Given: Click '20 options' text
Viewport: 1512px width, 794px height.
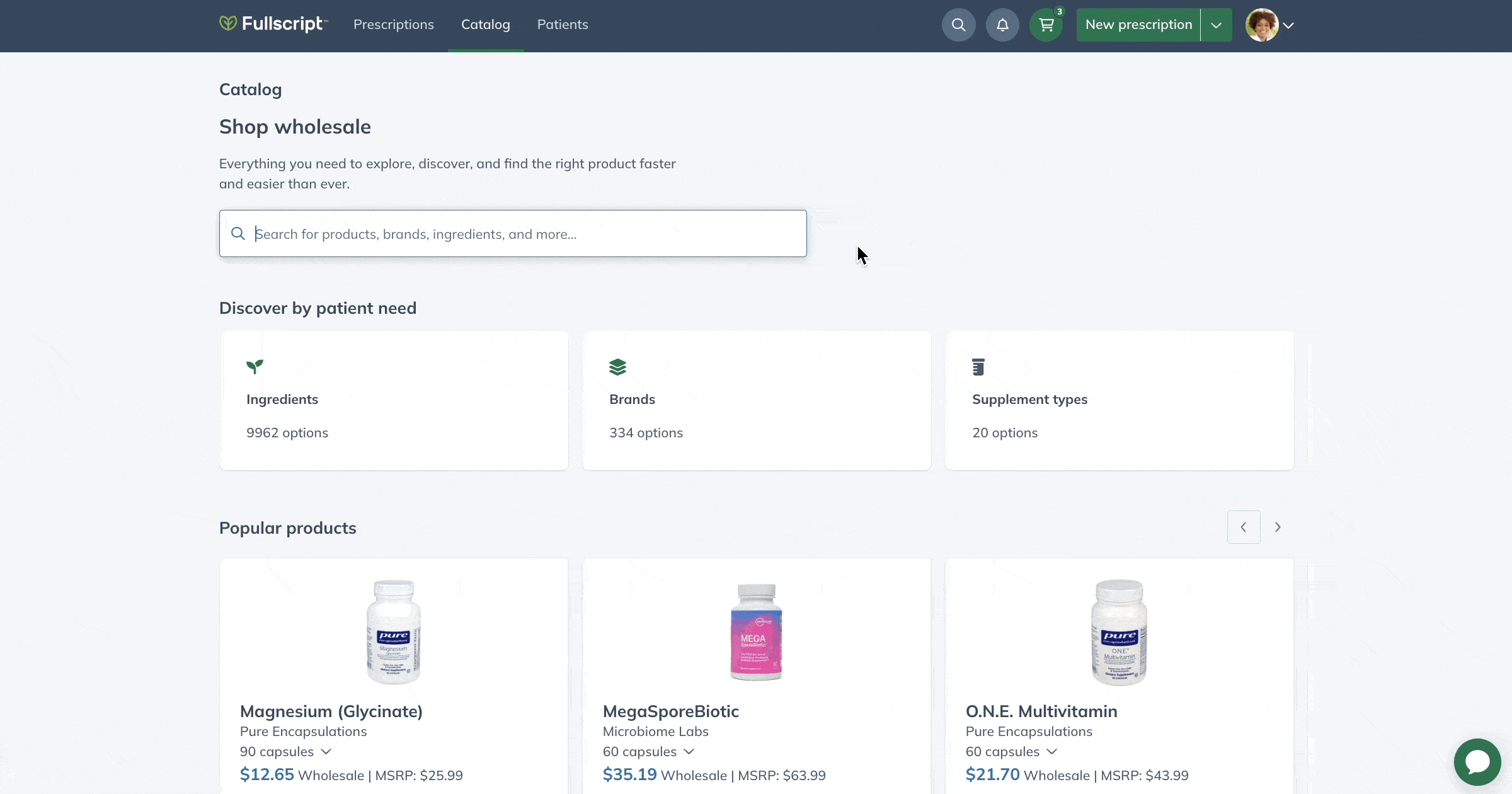Looking at the screenshot, I should click(1005, 433).
